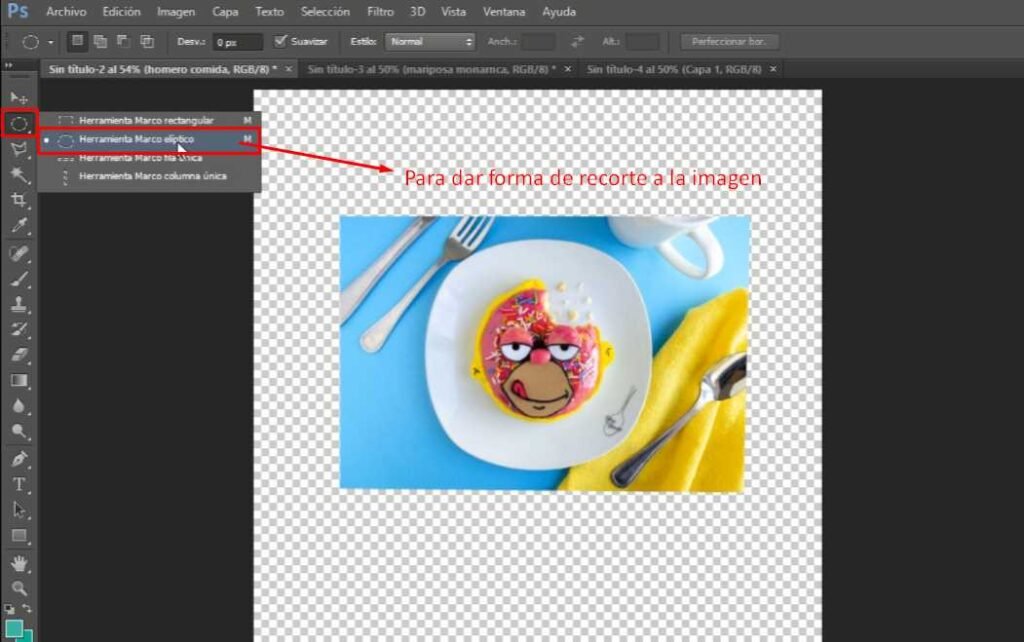The width and height of the screenshot is (1024, 642).
Task: Swap foreground and background colors
Action: point(27,609)
